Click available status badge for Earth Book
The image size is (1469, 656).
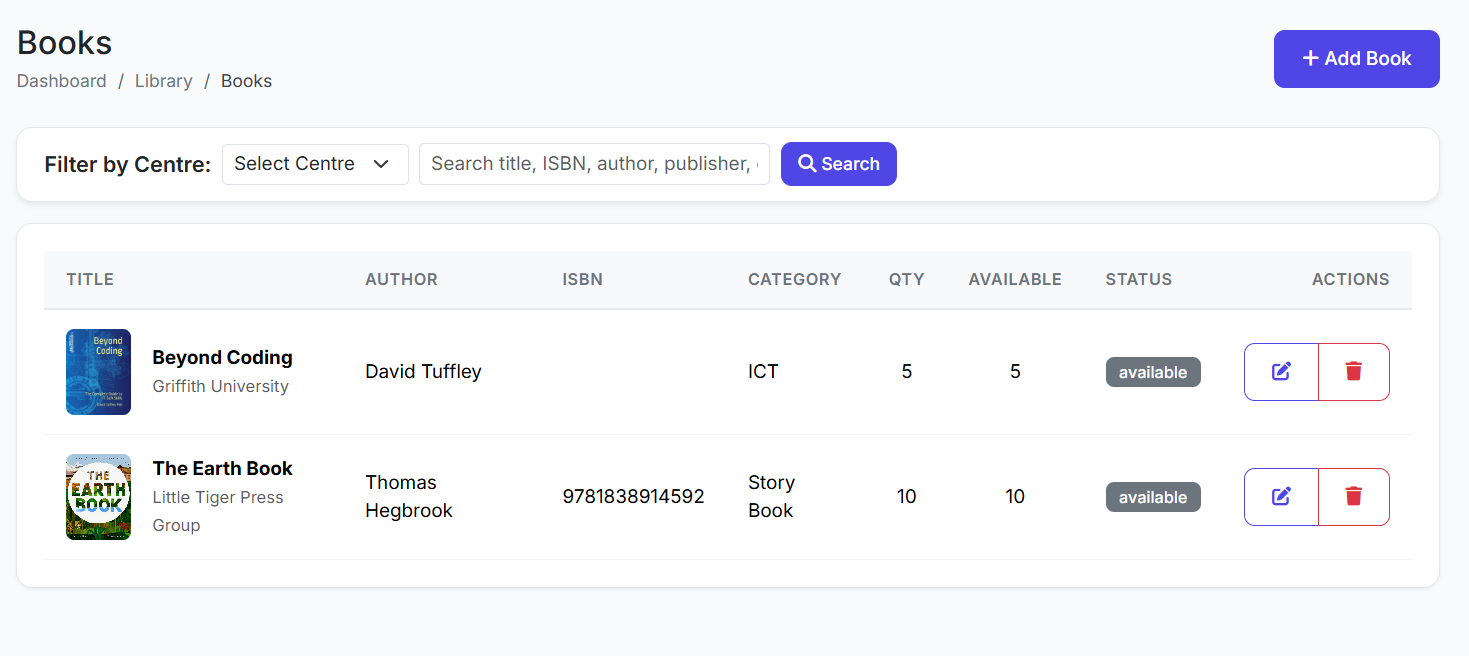[x=1152, y=497]
